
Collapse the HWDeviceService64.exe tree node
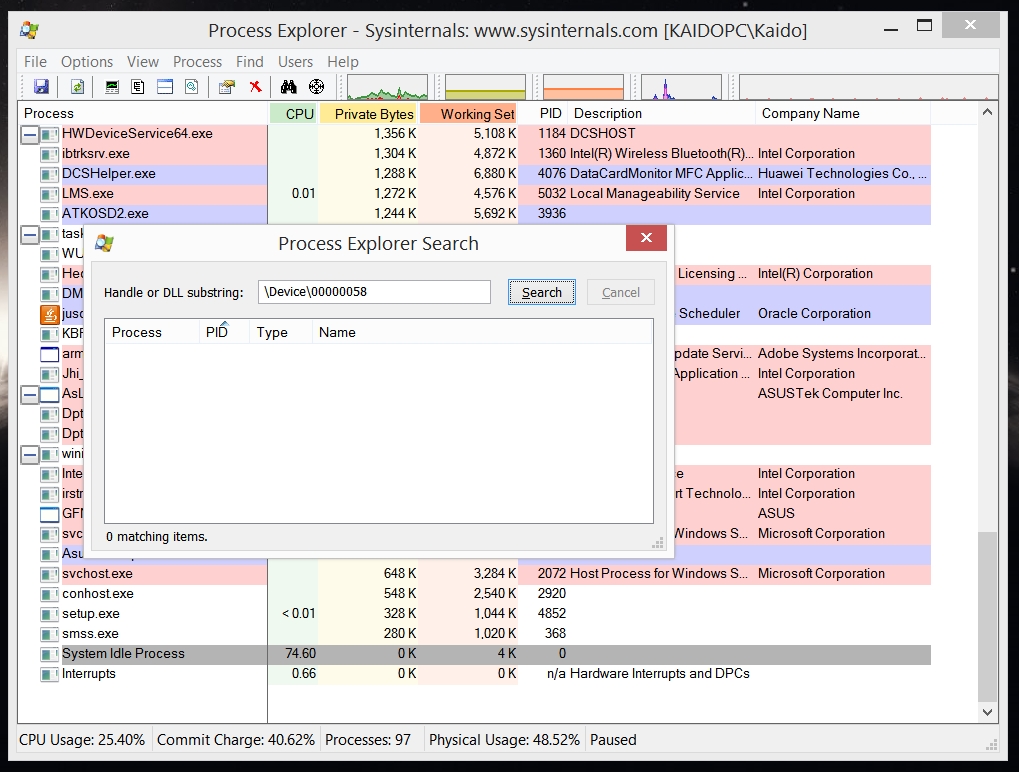pyautogui.click(x=29, y=135)
